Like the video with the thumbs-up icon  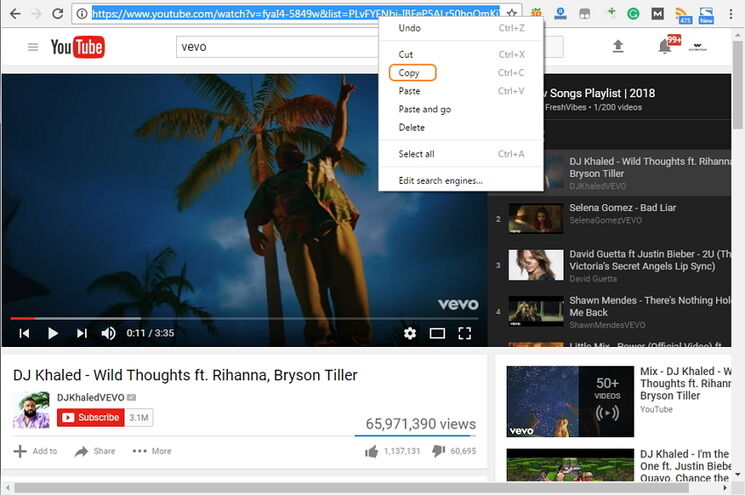pyautogui.click(x=372, y=451)
